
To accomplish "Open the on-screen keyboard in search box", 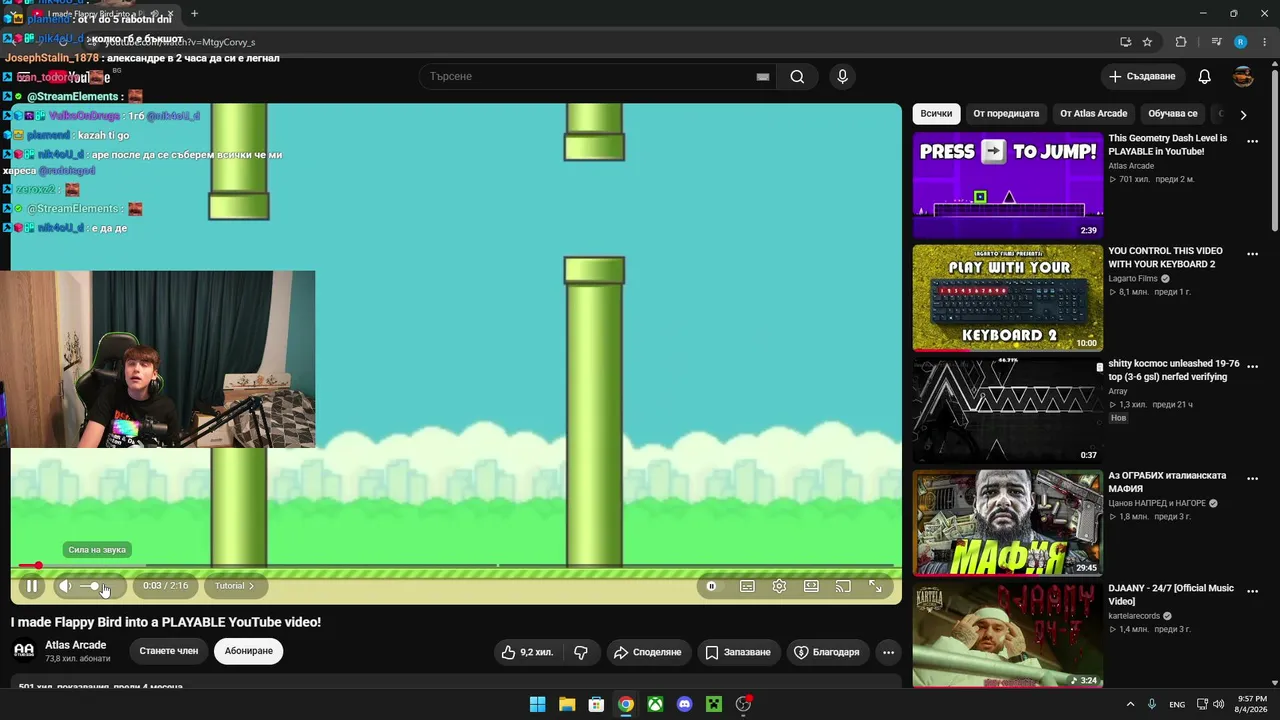I will coord(763,77).
